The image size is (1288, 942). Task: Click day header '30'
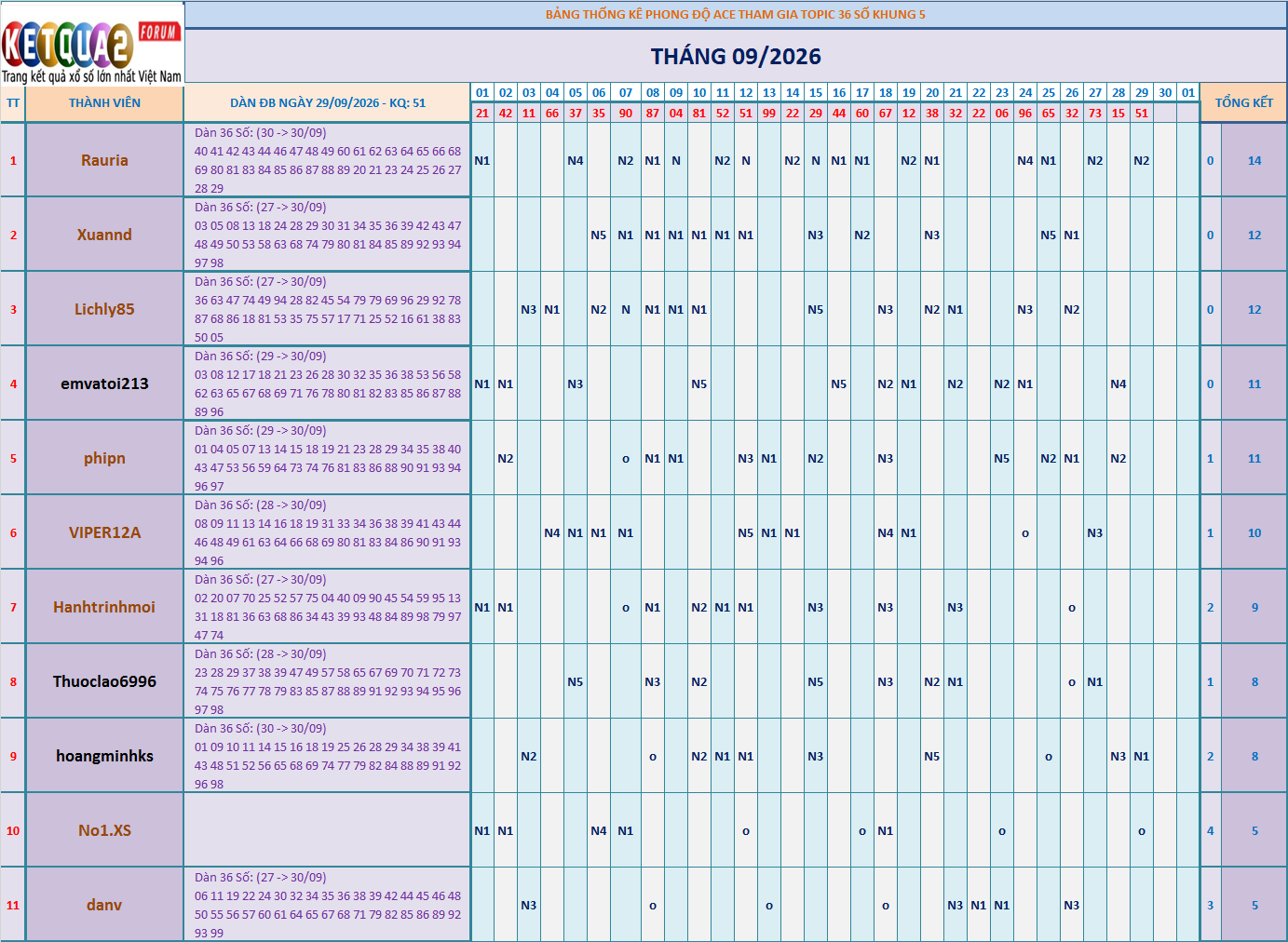(x=1165, y=93)
